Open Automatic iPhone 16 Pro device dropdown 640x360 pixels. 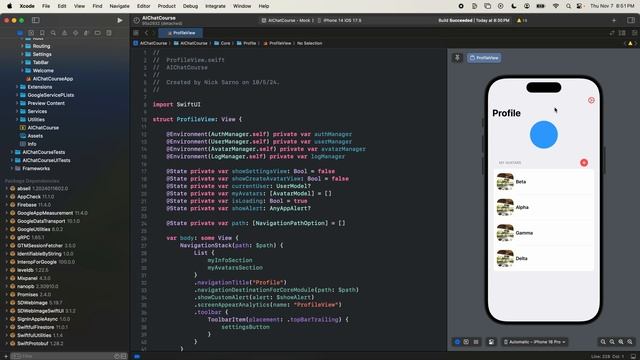(535, 342)
